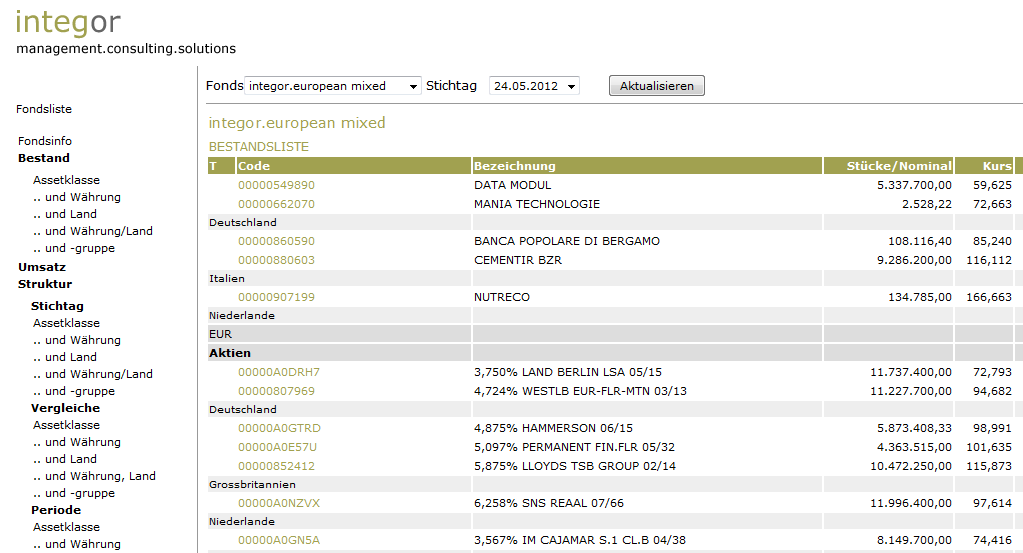Select the Bestand section heading
Screen dimensions: 1023x553
(44, 158)
